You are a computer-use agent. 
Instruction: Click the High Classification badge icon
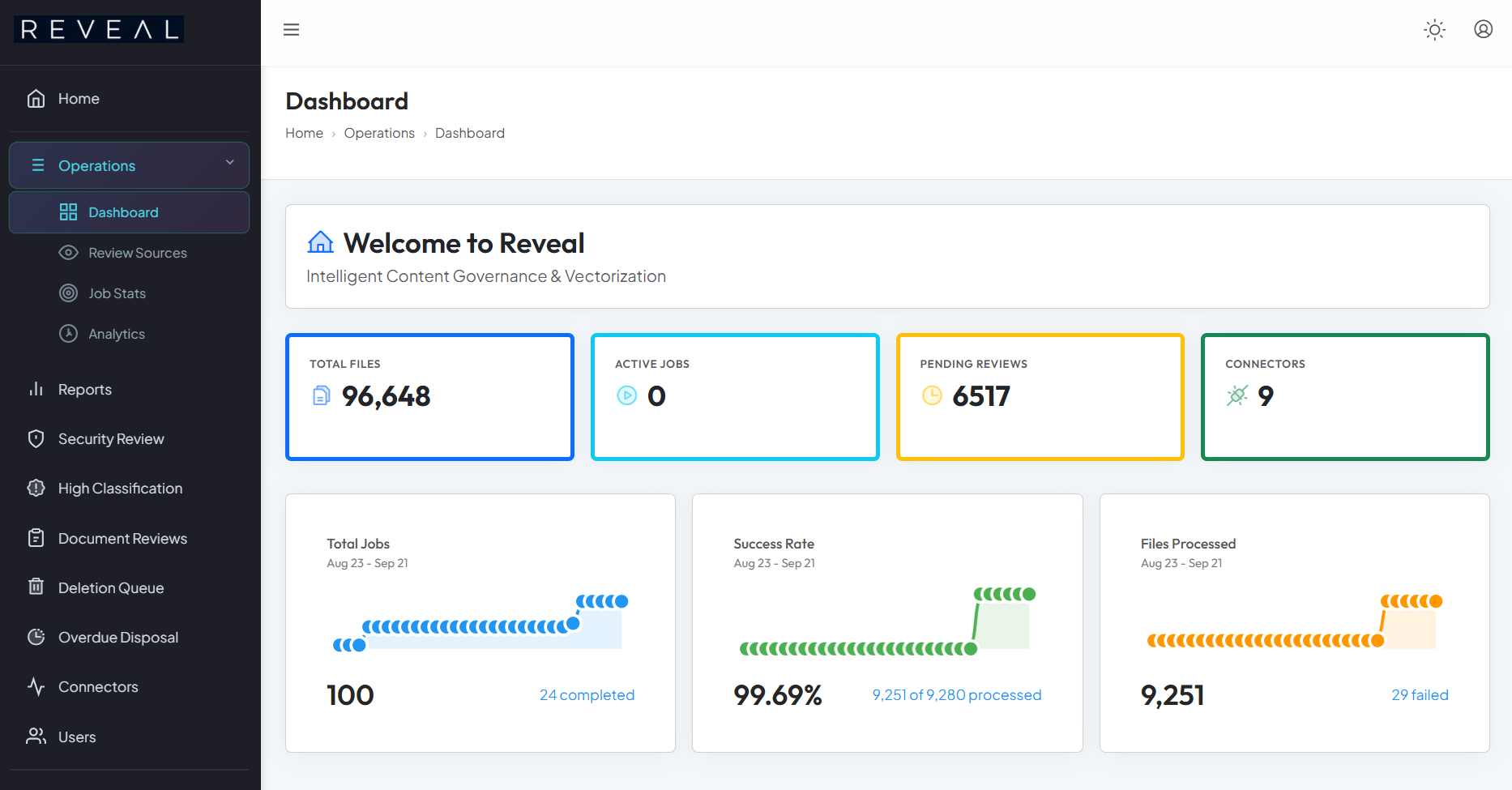[x=36, y=489]
